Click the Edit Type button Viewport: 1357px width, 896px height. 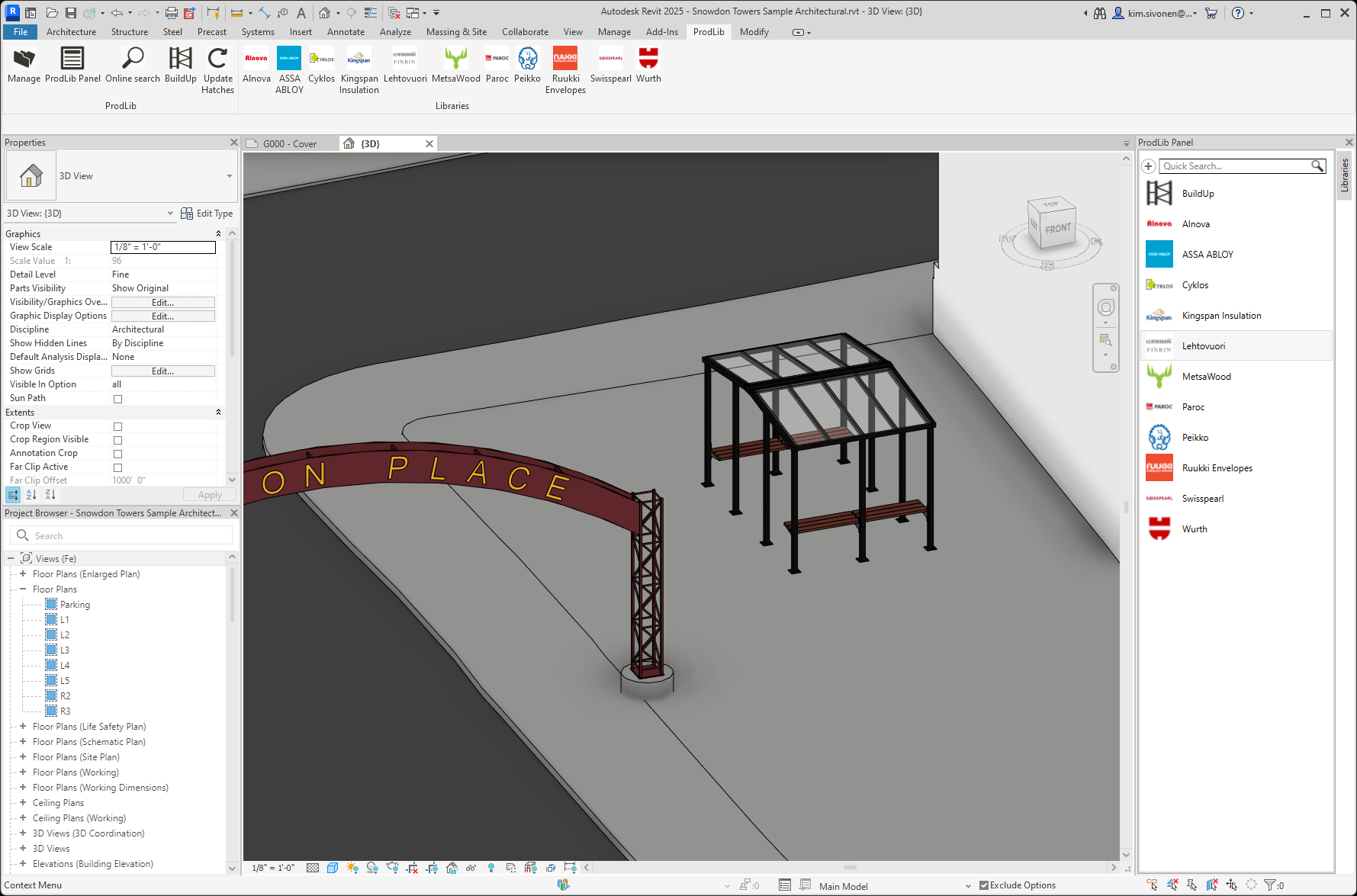tap(207, 214)
